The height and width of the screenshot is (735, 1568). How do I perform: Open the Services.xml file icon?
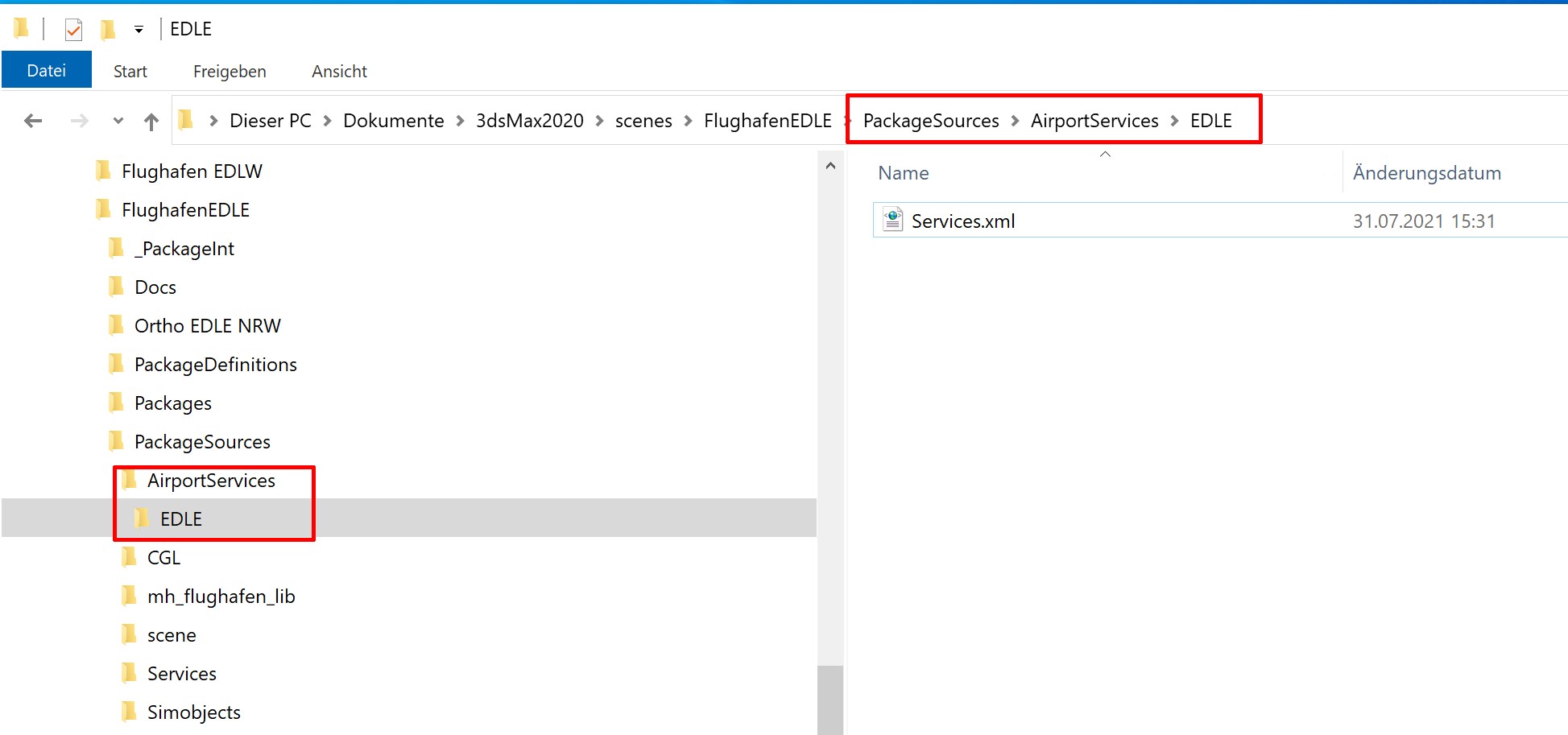892,220
